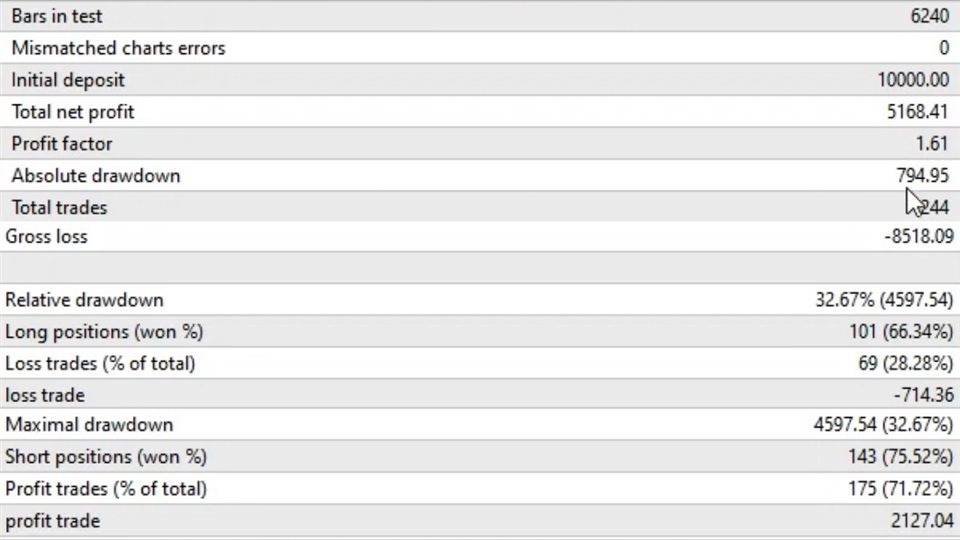Click the loss trade value -714.36
The height and width of the screenshot is (540, 960).
coord(923,395)
